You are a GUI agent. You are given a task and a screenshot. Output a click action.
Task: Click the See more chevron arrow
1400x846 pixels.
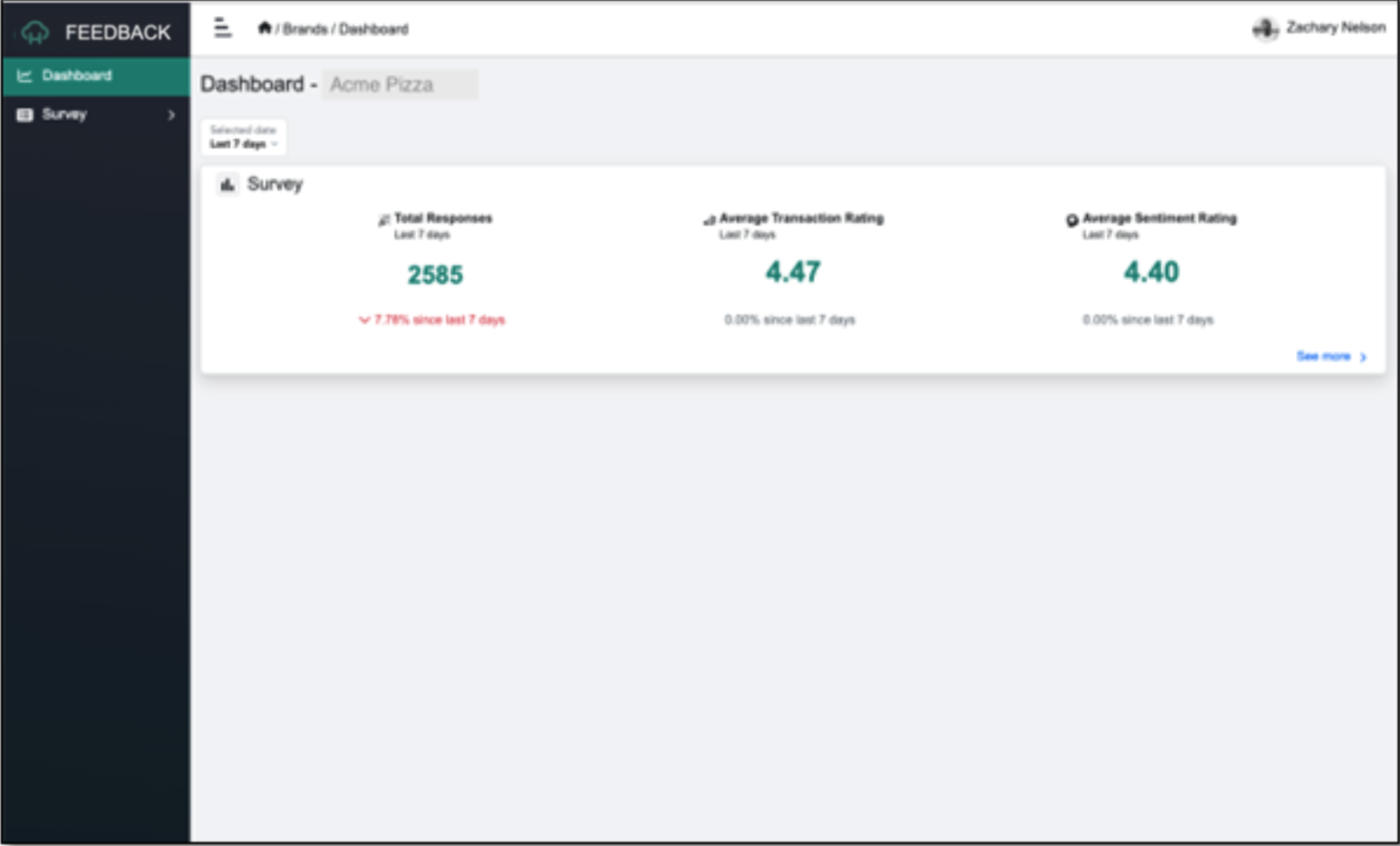click(x=1362, y=357)
